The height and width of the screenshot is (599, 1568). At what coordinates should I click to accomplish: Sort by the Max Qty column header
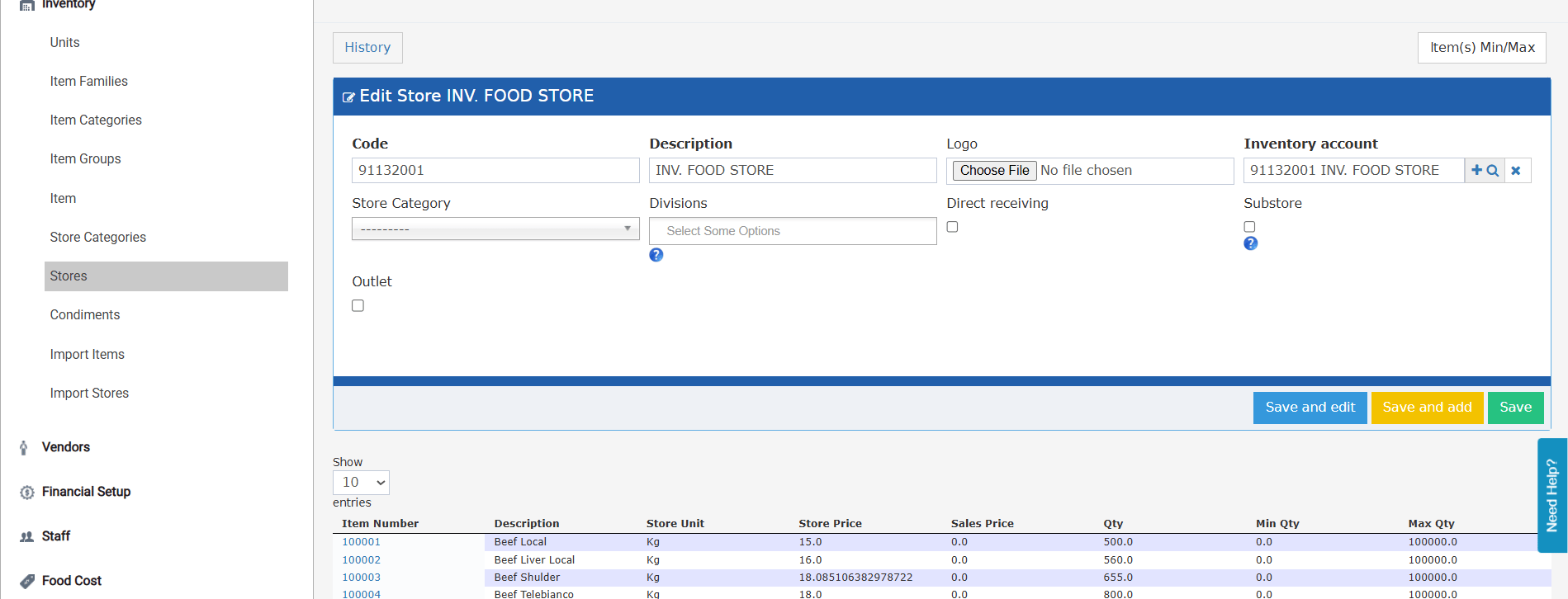pos(1431,524)
